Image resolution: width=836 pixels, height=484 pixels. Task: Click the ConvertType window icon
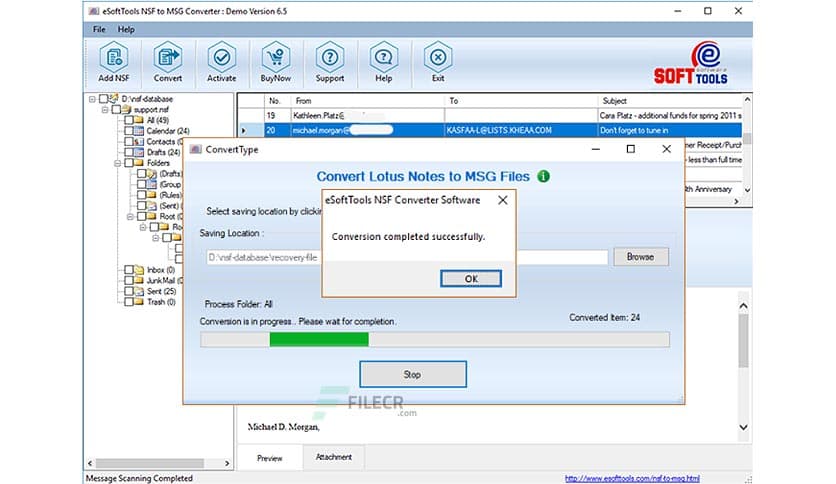(195, 149)
